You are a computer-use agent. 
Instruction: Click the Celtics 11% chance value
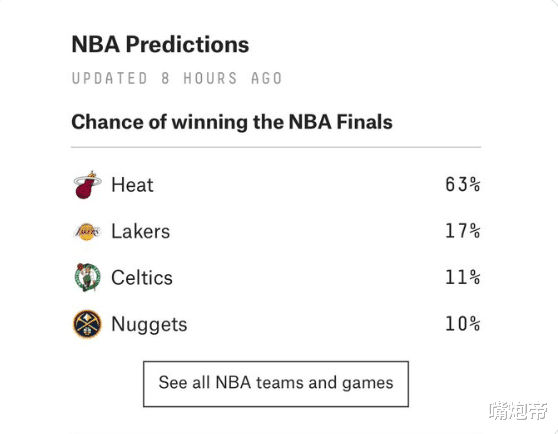463,277
